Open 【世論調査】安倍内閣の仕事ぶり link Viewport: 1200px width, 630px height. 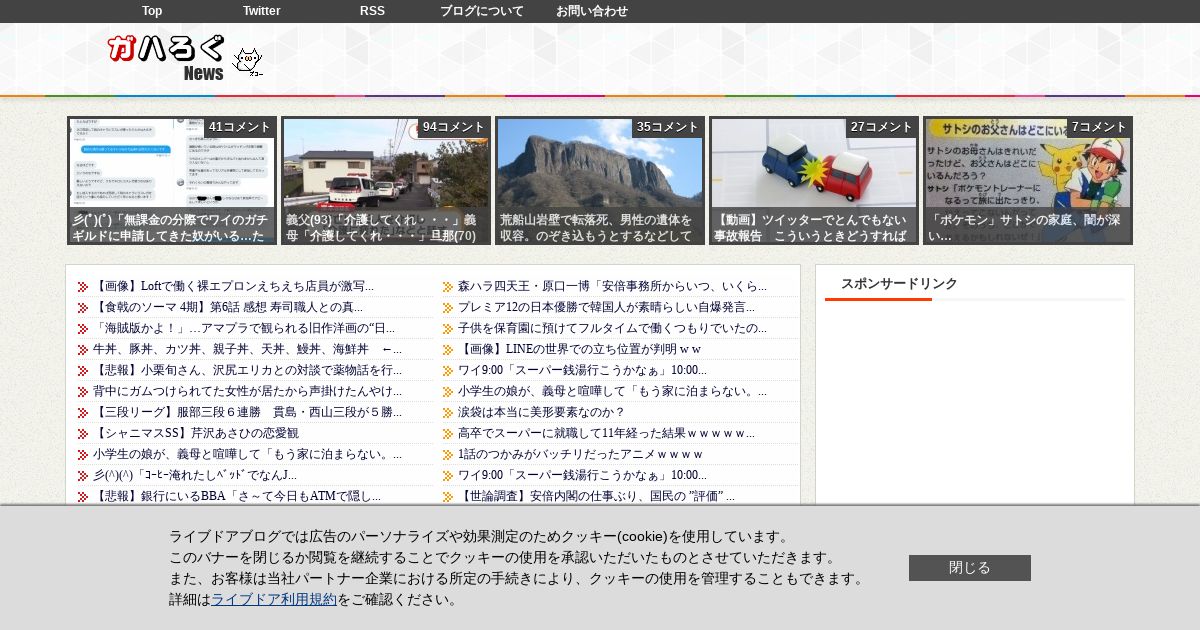click(596, 496)
